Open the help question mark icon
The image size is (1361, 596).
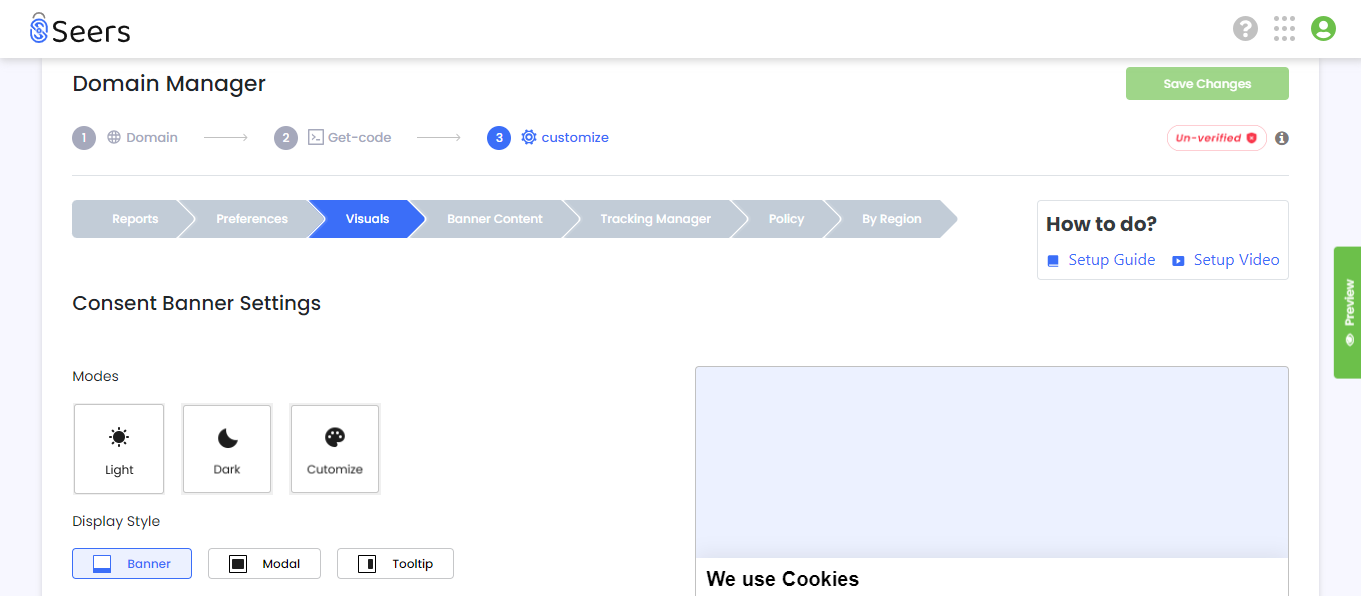coord(1245,29)
